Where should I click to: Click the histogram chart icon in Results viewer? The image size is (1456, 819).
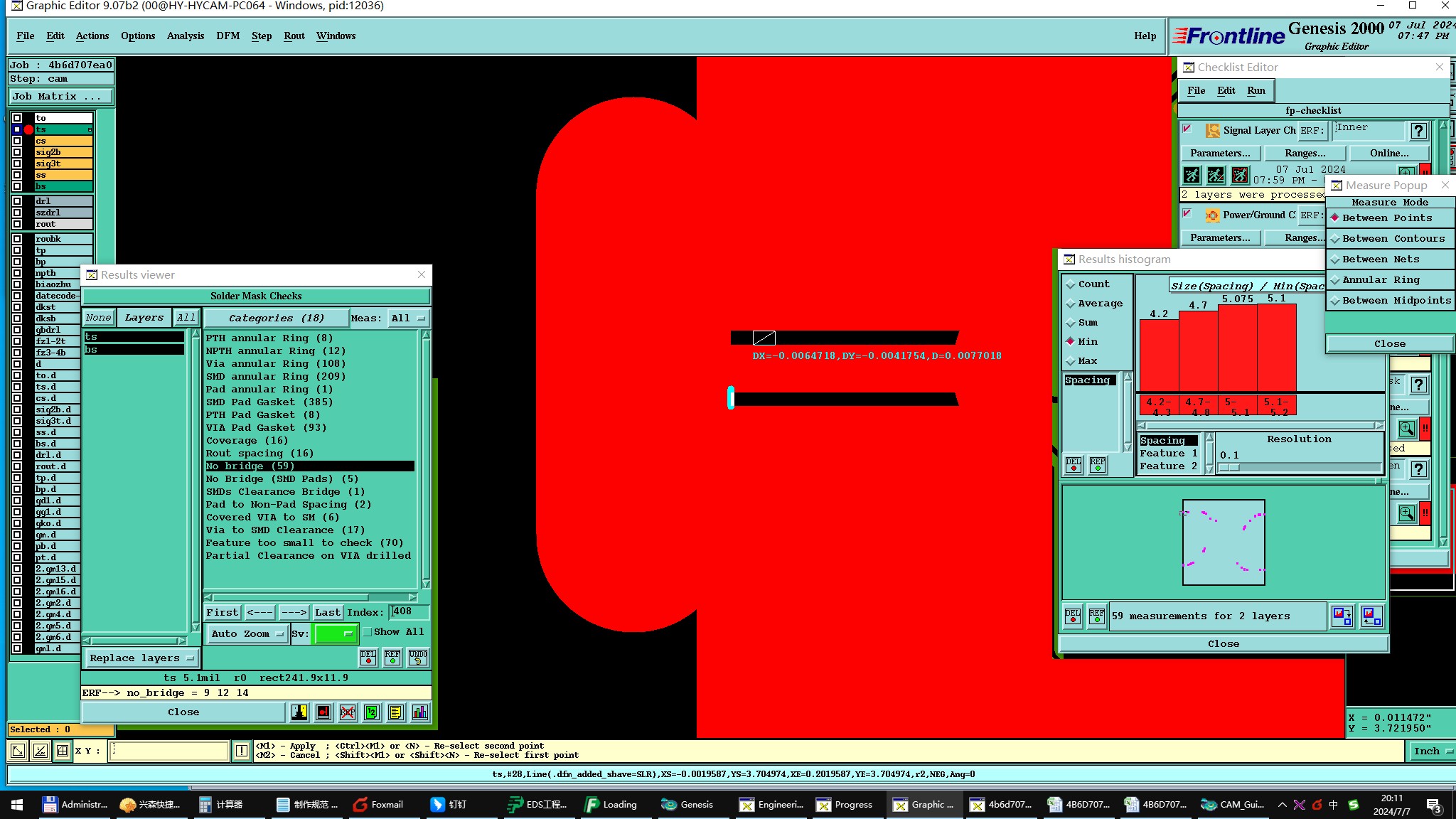tap(419, 712)
